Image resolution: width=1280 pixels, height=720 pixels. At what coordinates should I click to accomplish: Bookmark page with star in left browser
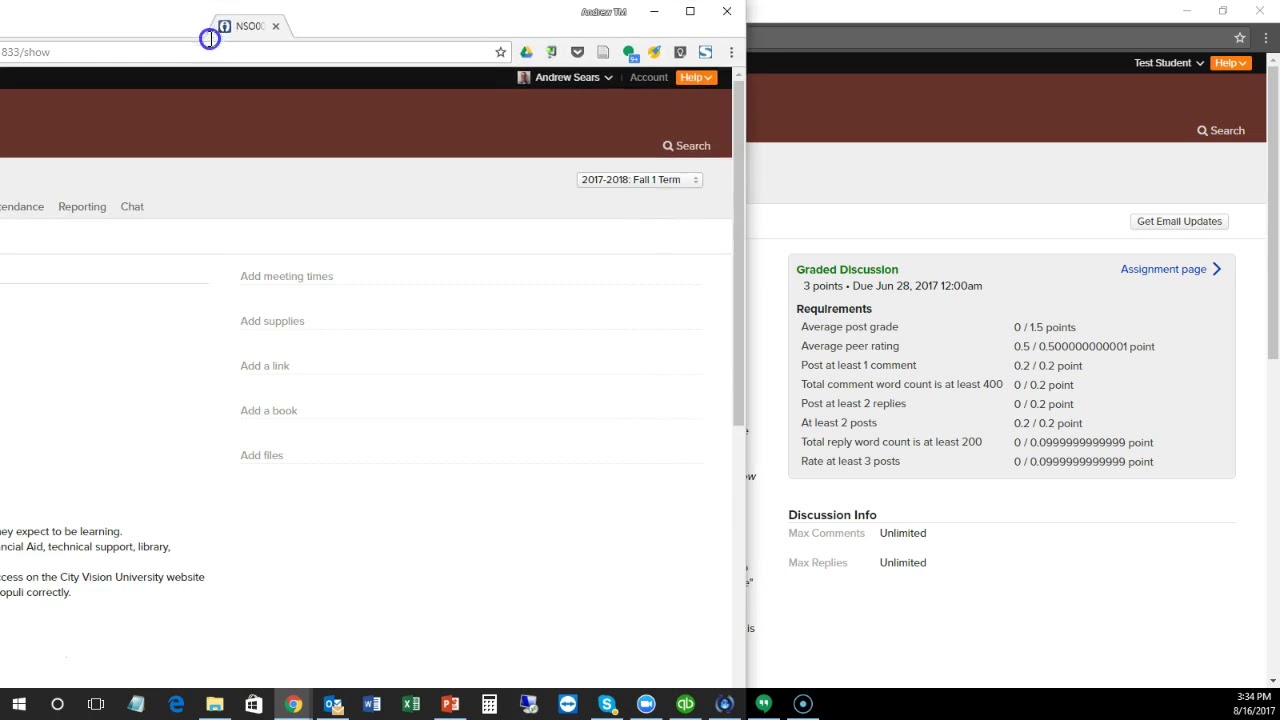tap(501, 52)
